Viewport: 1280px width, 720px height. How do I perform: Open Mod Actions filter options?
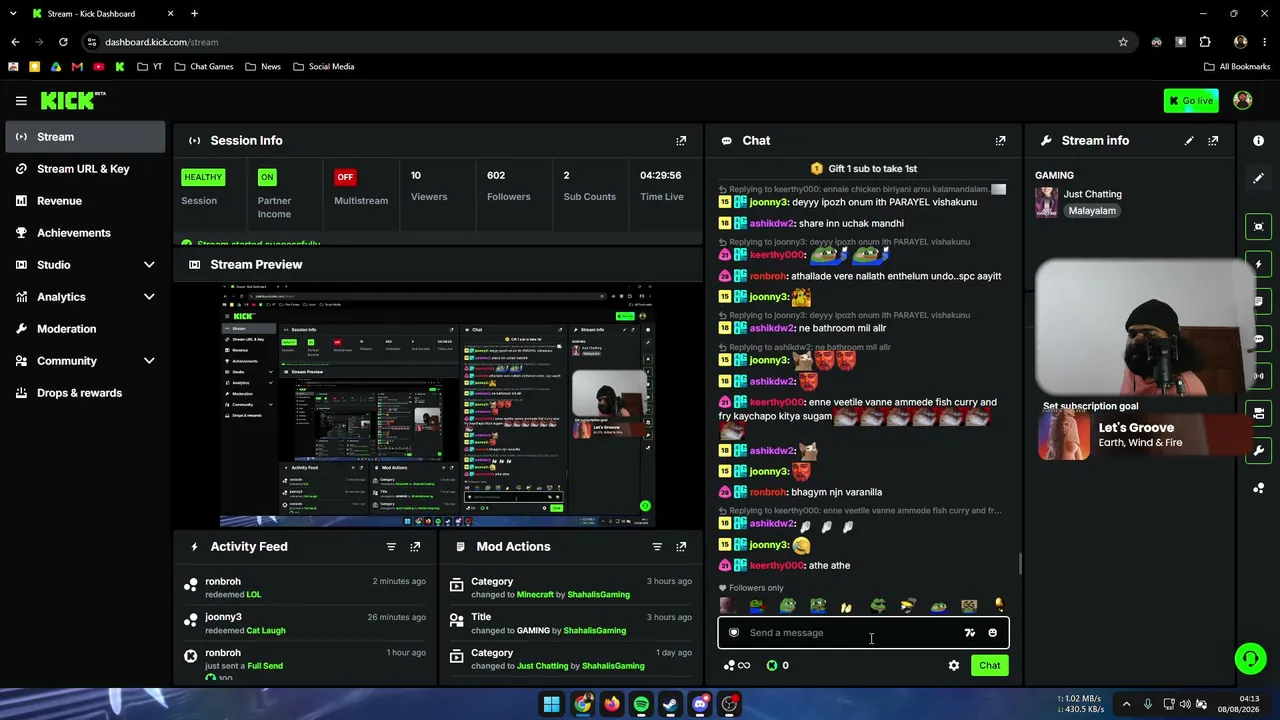[x=657, y=547]
